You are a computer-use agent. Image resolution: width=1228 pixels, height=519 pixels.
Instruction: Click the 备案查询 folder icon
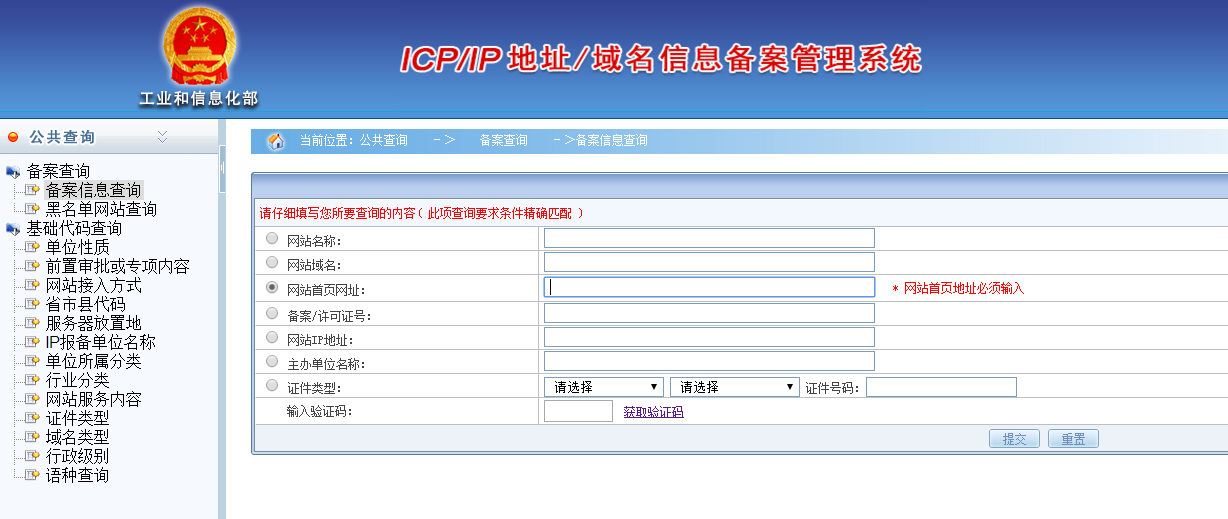pos(13,172)
